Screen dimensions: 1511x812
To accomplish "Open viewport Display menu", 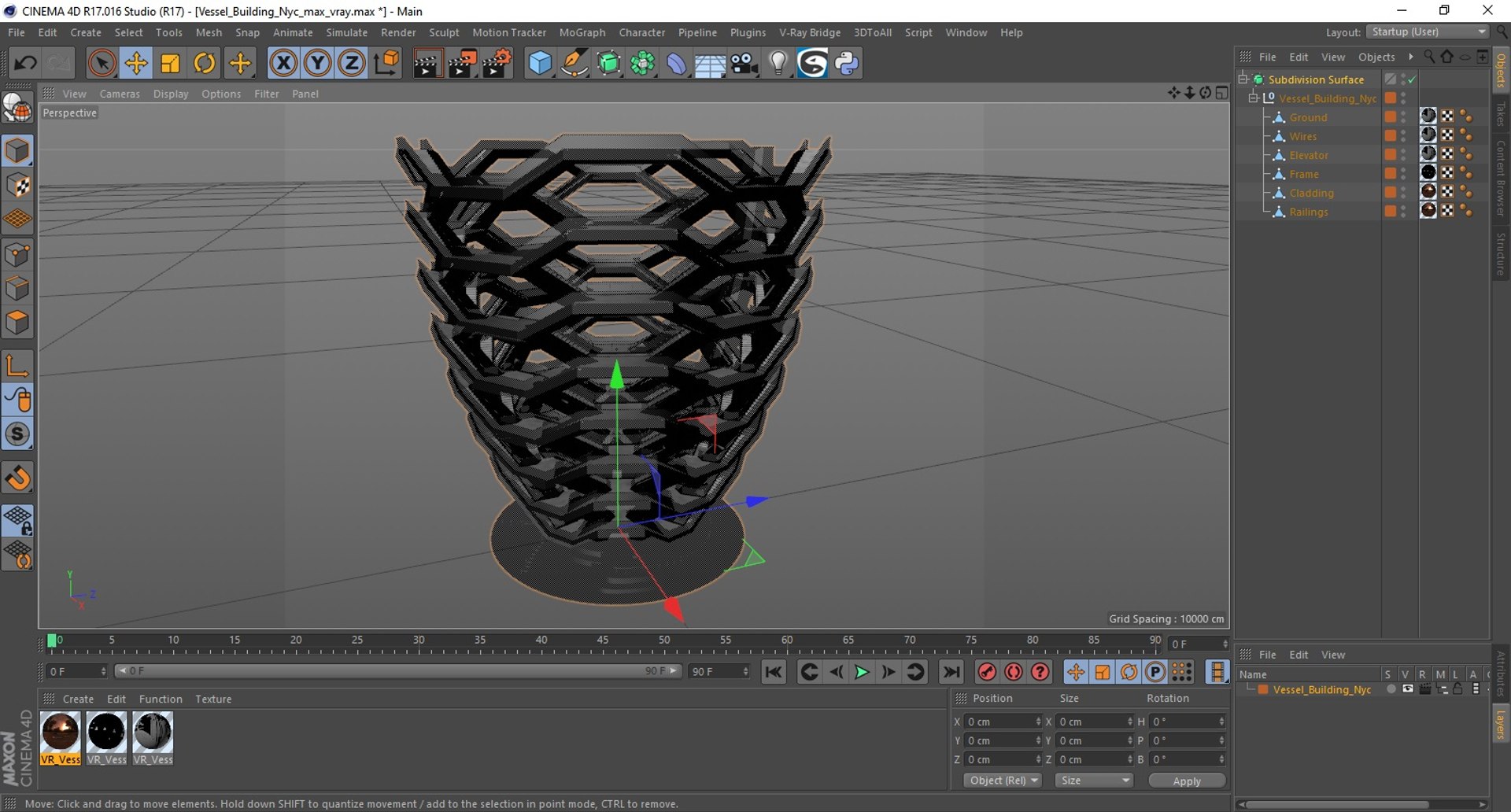I will pyautogui.click(x=171, y=94).
